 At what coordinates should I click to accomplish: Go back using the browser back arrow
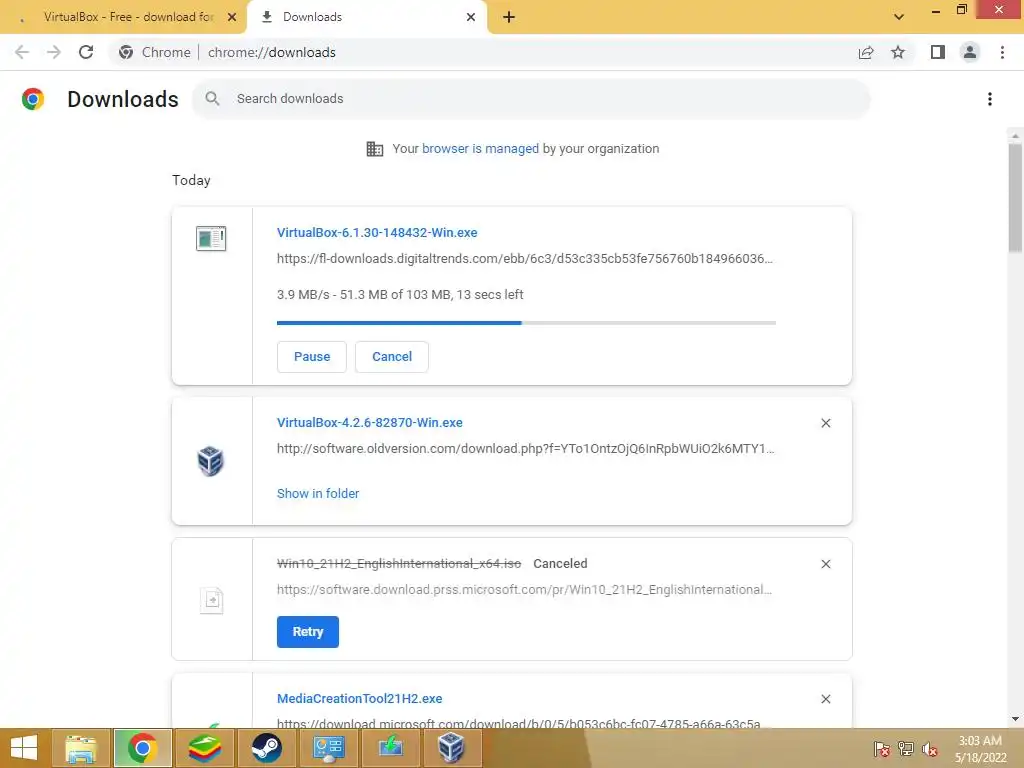tap(22, 52)
